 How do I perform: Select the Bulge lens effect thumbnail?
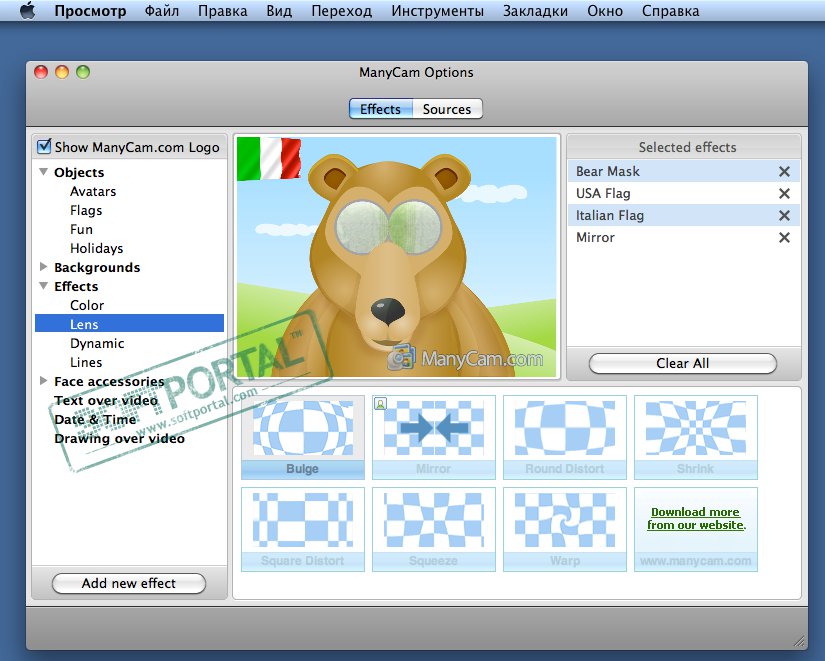tap(303, 437)
